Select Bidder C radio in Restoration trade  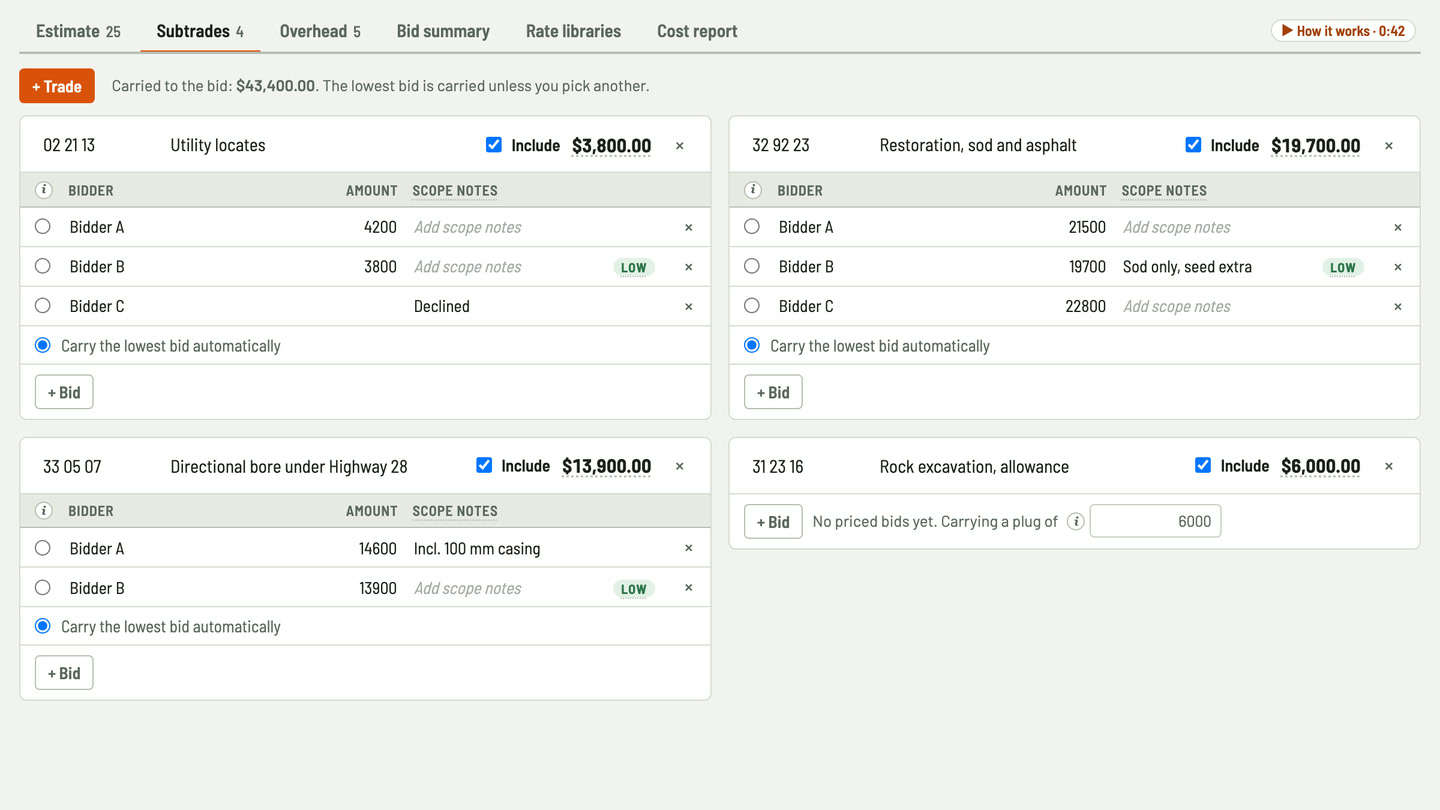[752, 306]
